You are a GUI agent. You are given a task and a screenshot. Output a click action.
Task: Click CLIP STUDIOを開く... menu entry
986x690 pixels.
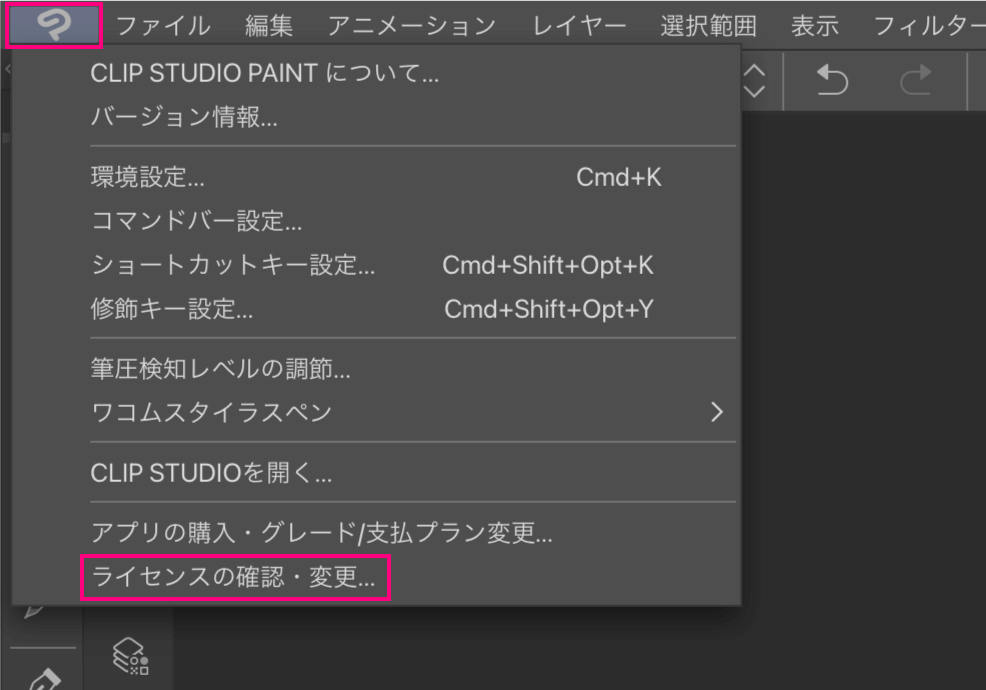pyautogui.click(x=211, y=473)
